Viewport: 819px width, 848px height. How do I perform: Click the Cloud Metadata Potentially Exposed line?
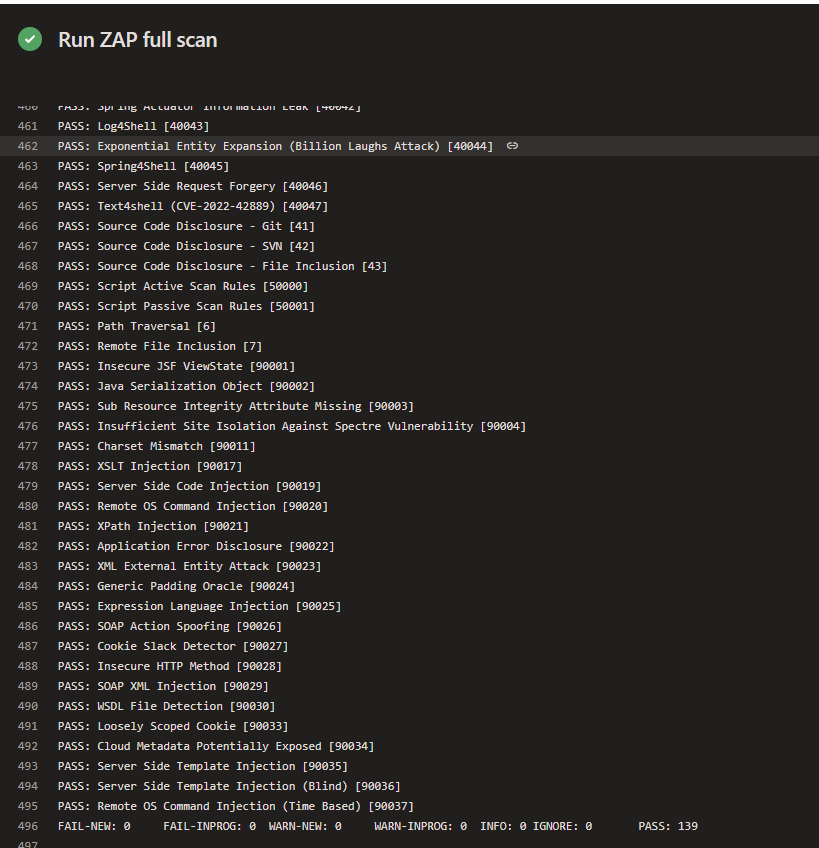click(216, 746)
